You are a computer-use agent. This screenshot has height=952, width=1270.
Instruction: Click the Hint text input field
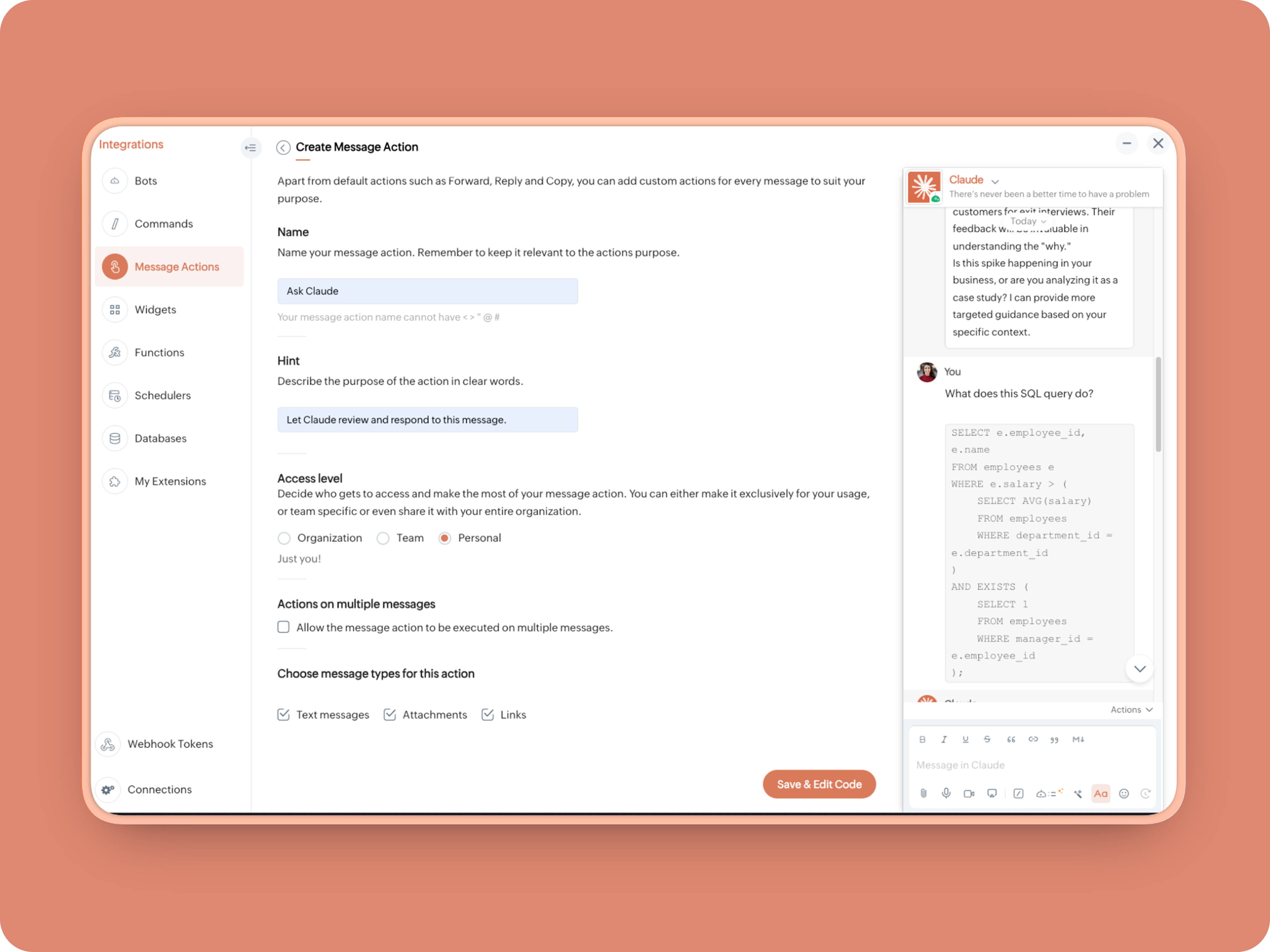click(427, 419)
